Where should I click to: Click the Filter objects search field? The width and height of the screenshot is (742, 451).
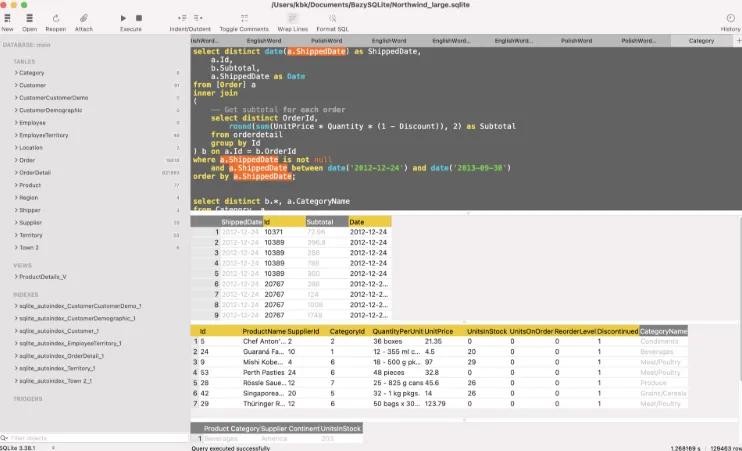pyautogui.click(x=97, y=438)
